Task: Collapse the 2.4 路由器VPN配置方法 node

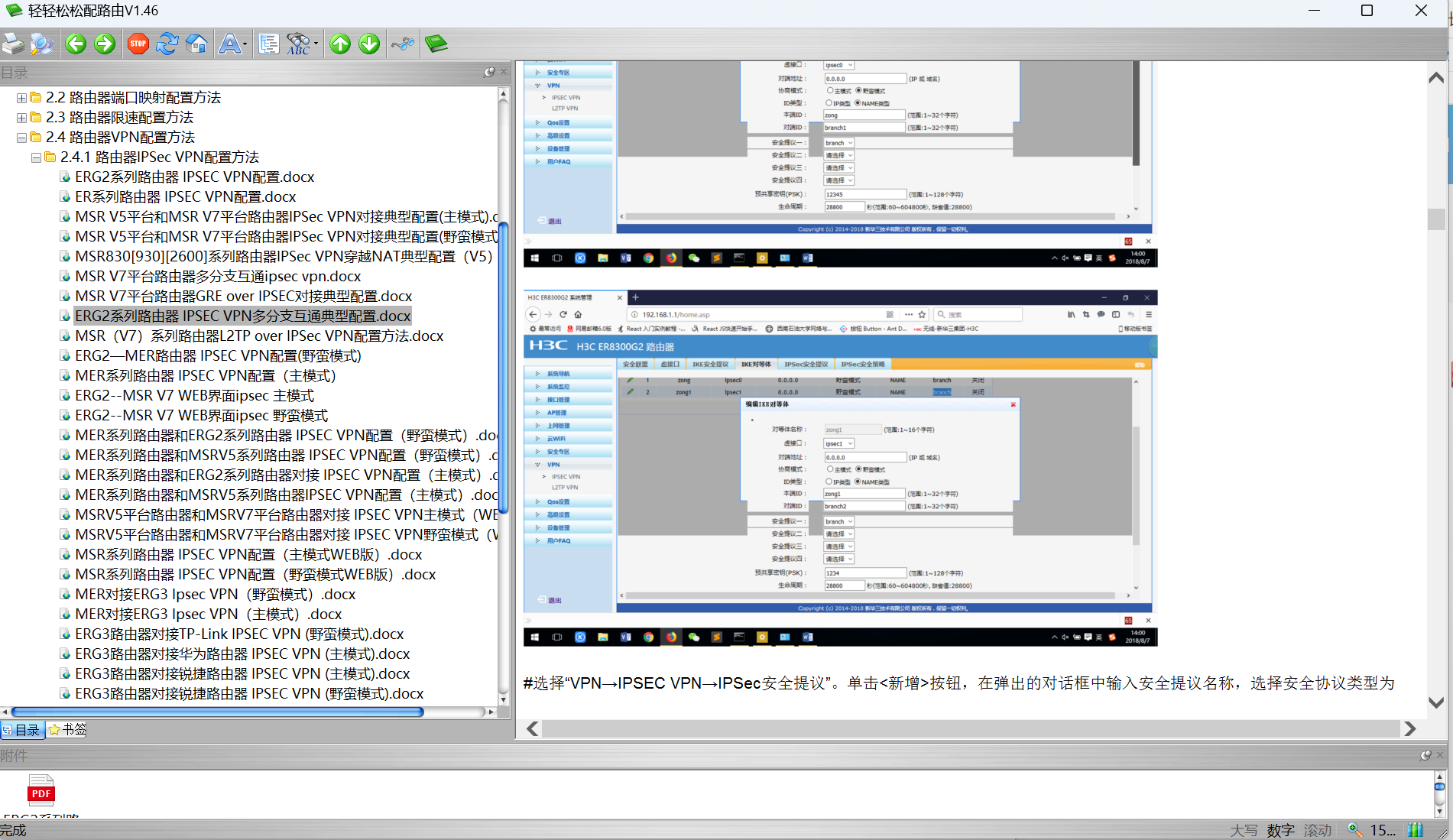Action: click(x=21, y=138)
